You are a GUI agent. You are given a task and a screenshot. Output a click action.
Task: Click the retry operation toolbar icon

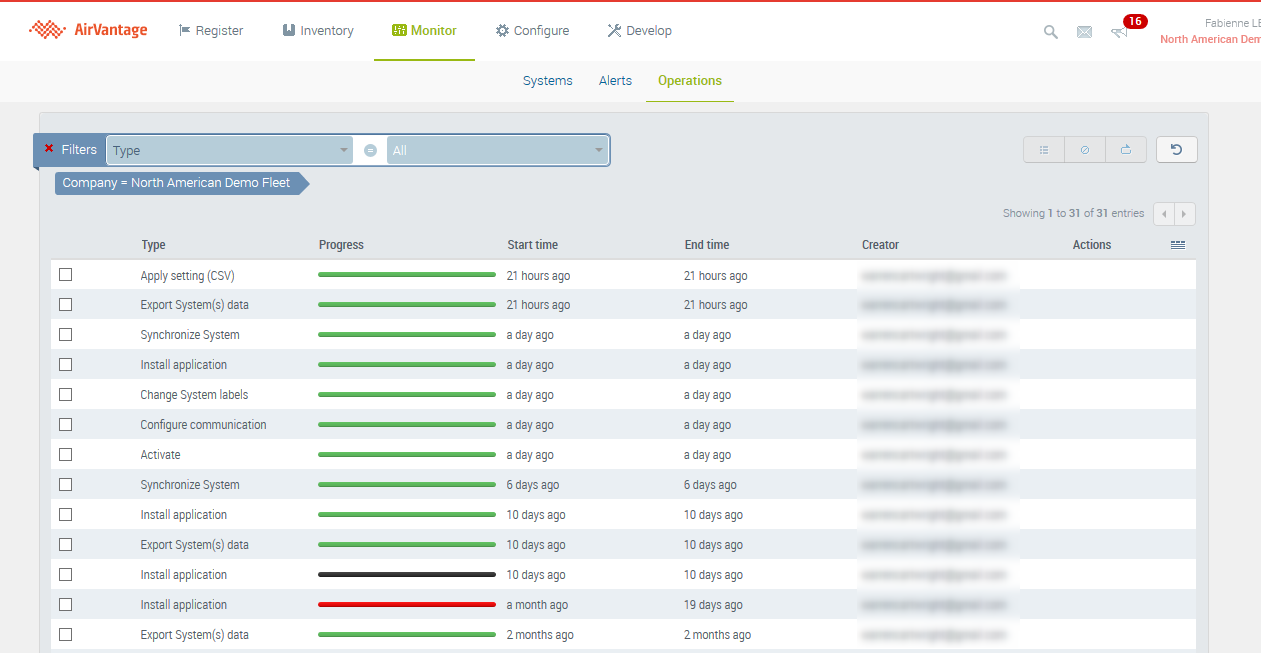click(x=1126, y=150)
